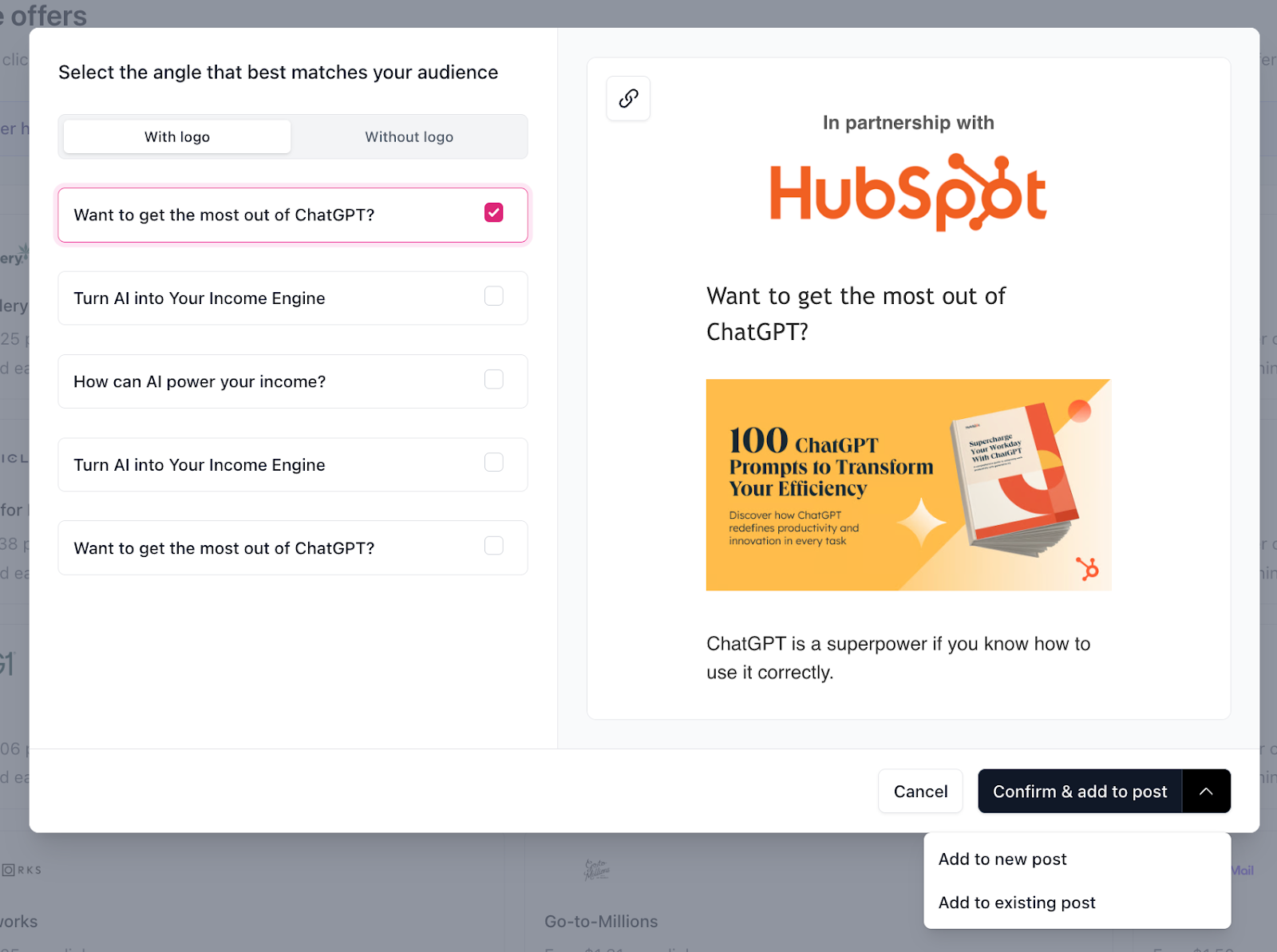This screenshot has height=952, width=1277.
Task: Click 'Confirm & add to post' button
Action: tap(1079, 791)
